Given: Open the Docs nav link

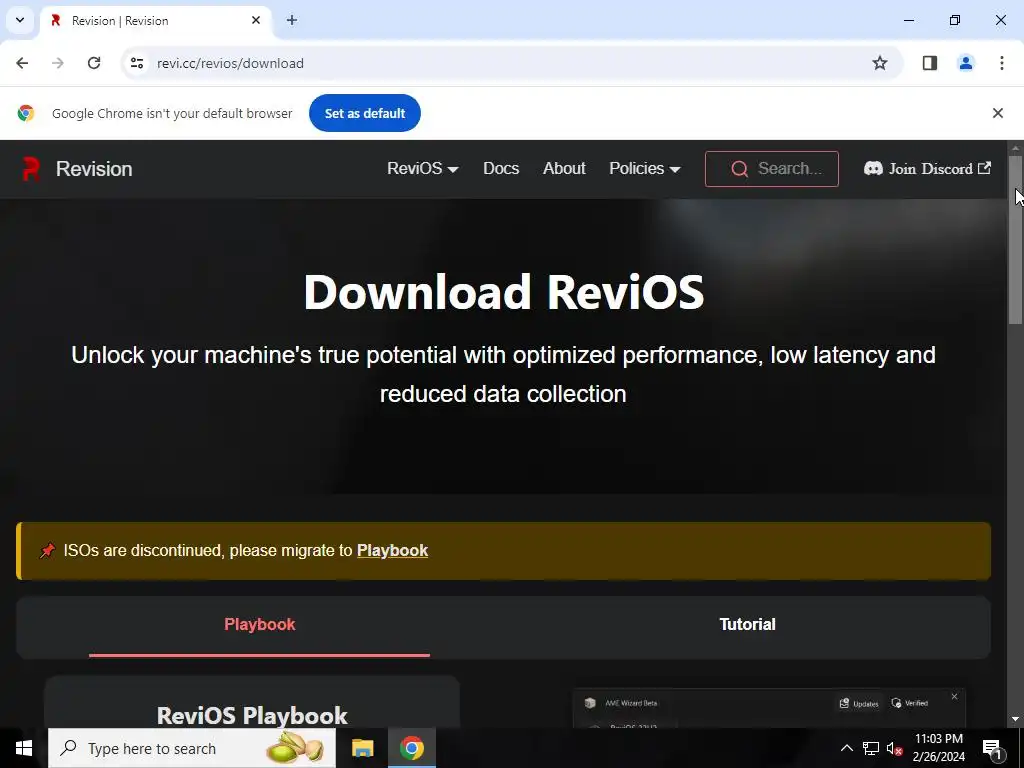Looking at the screenshot, I should [x=501, y=168].
